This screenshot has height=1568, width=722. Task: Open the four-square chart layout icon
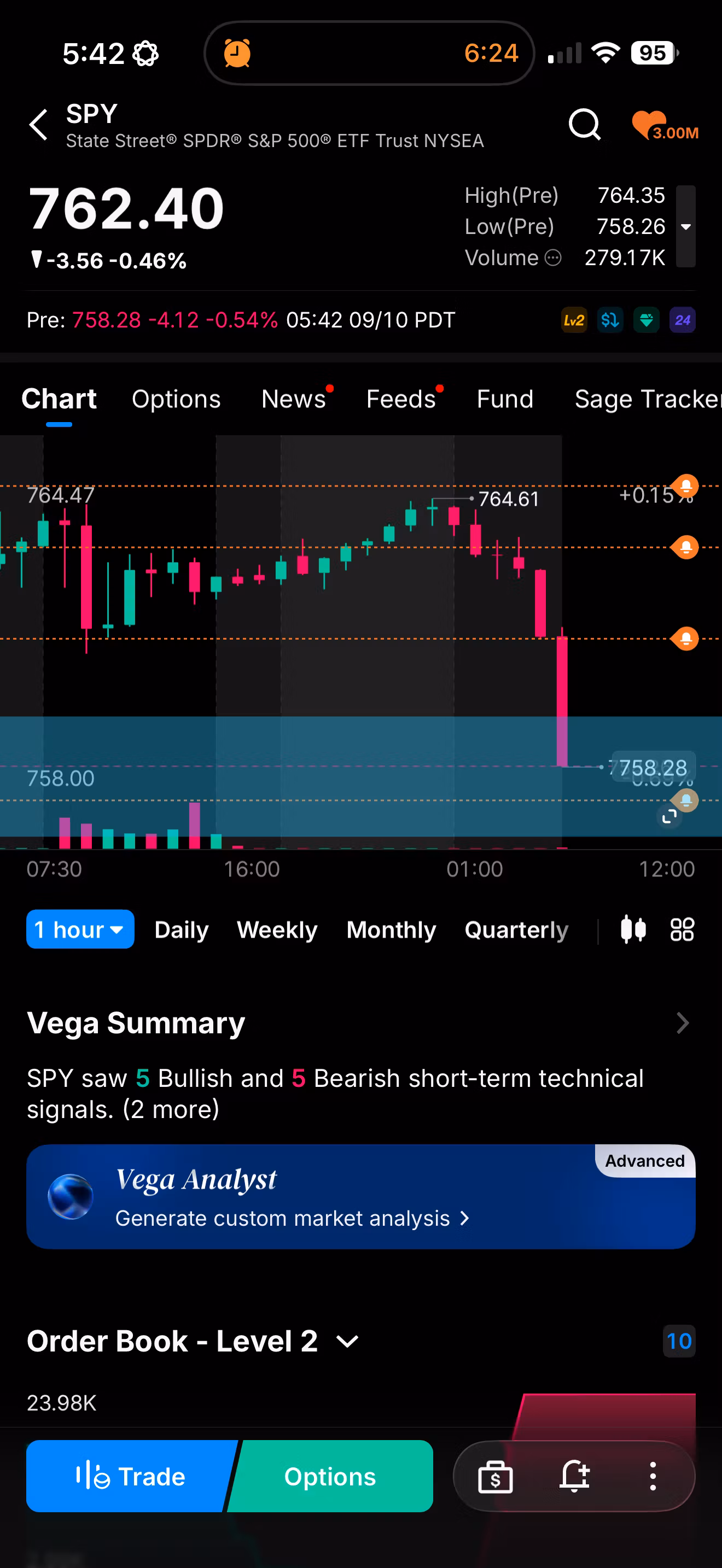682,929
